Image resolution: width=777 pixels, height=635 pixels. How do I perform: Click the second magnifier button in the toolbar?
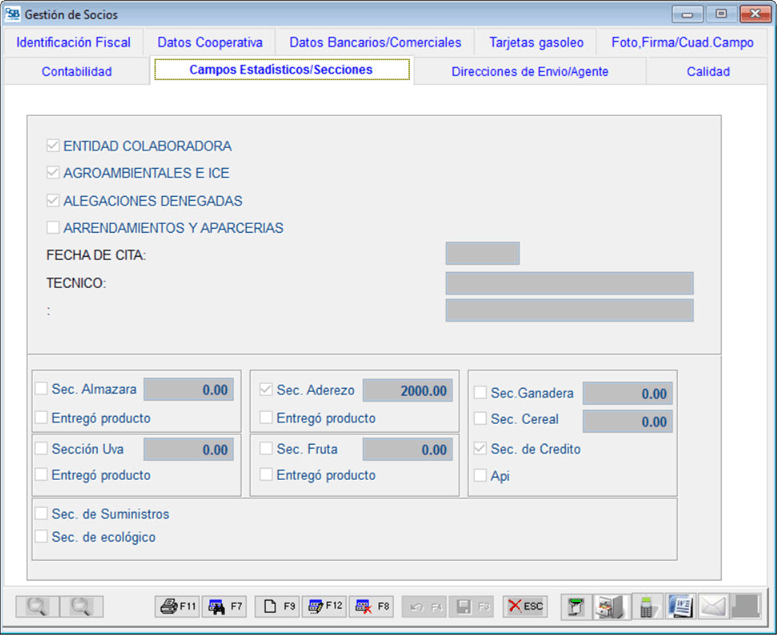[x=82, y=606]
